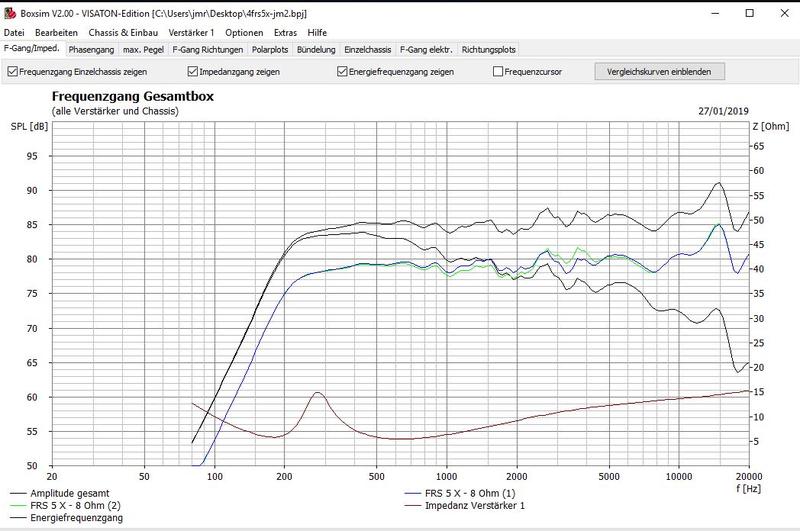Open the Bearbeiten menu

[x=55, y=33]
